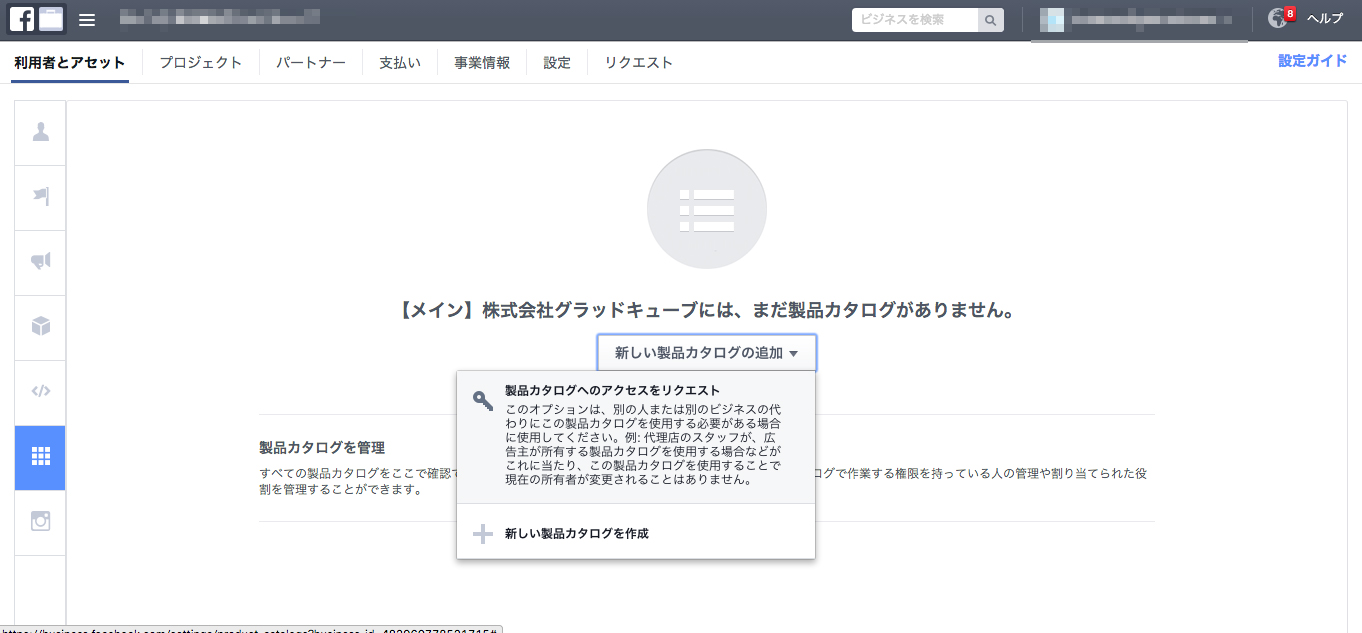Select the Pixels code sidebar icon

(40, 392)
